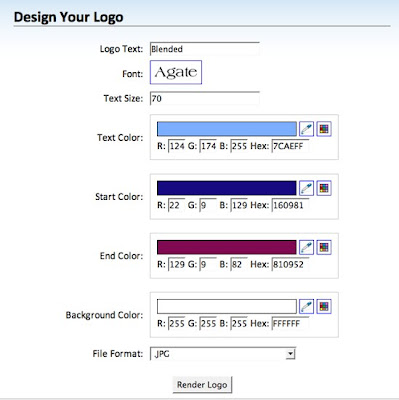The height and width of the screenshot is (400, 399).
Task: Open the Agate font selector
Action: tap(176, 72)
